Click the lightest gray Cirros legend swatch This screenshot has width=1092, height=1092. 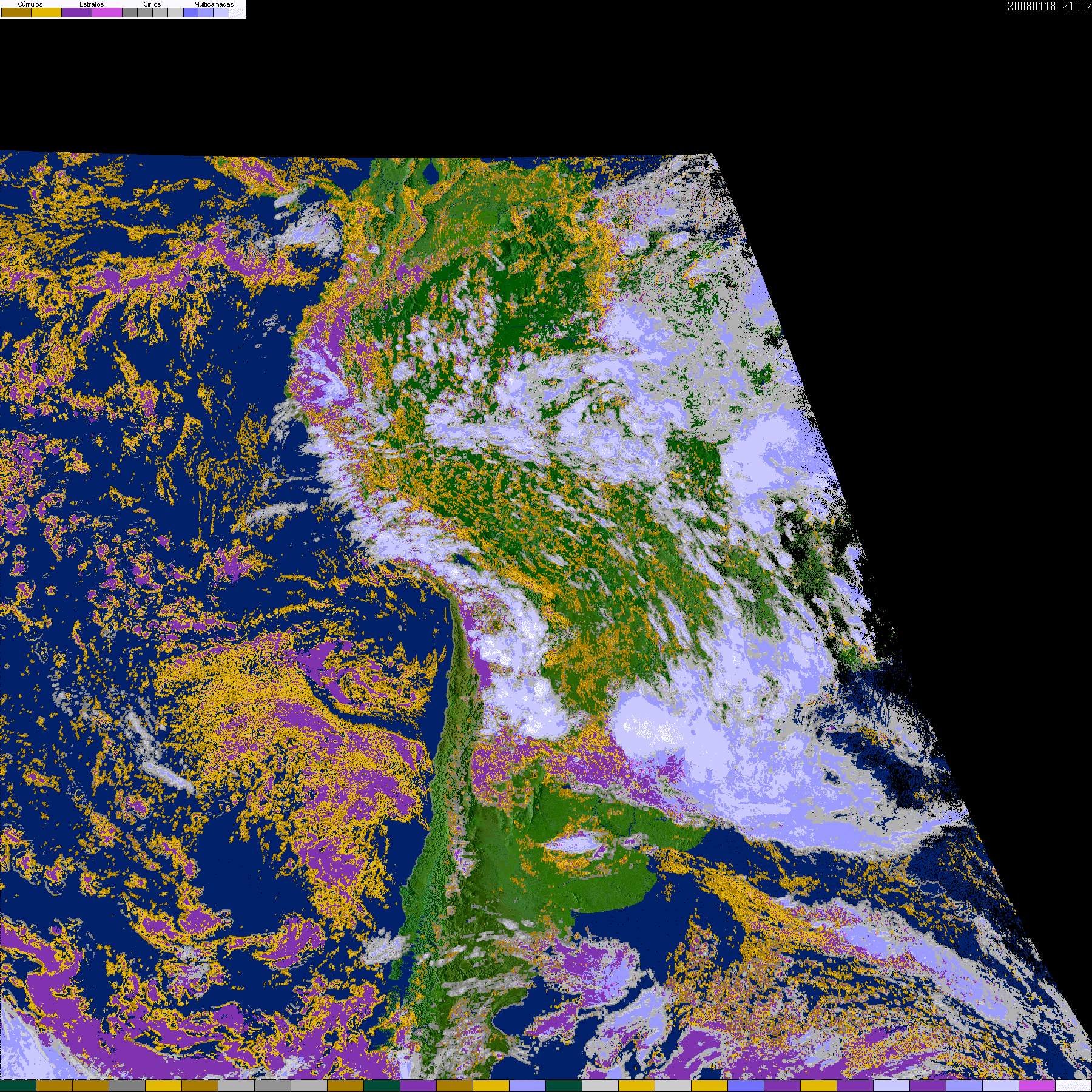pyautogui.click(x=175, y=12)
